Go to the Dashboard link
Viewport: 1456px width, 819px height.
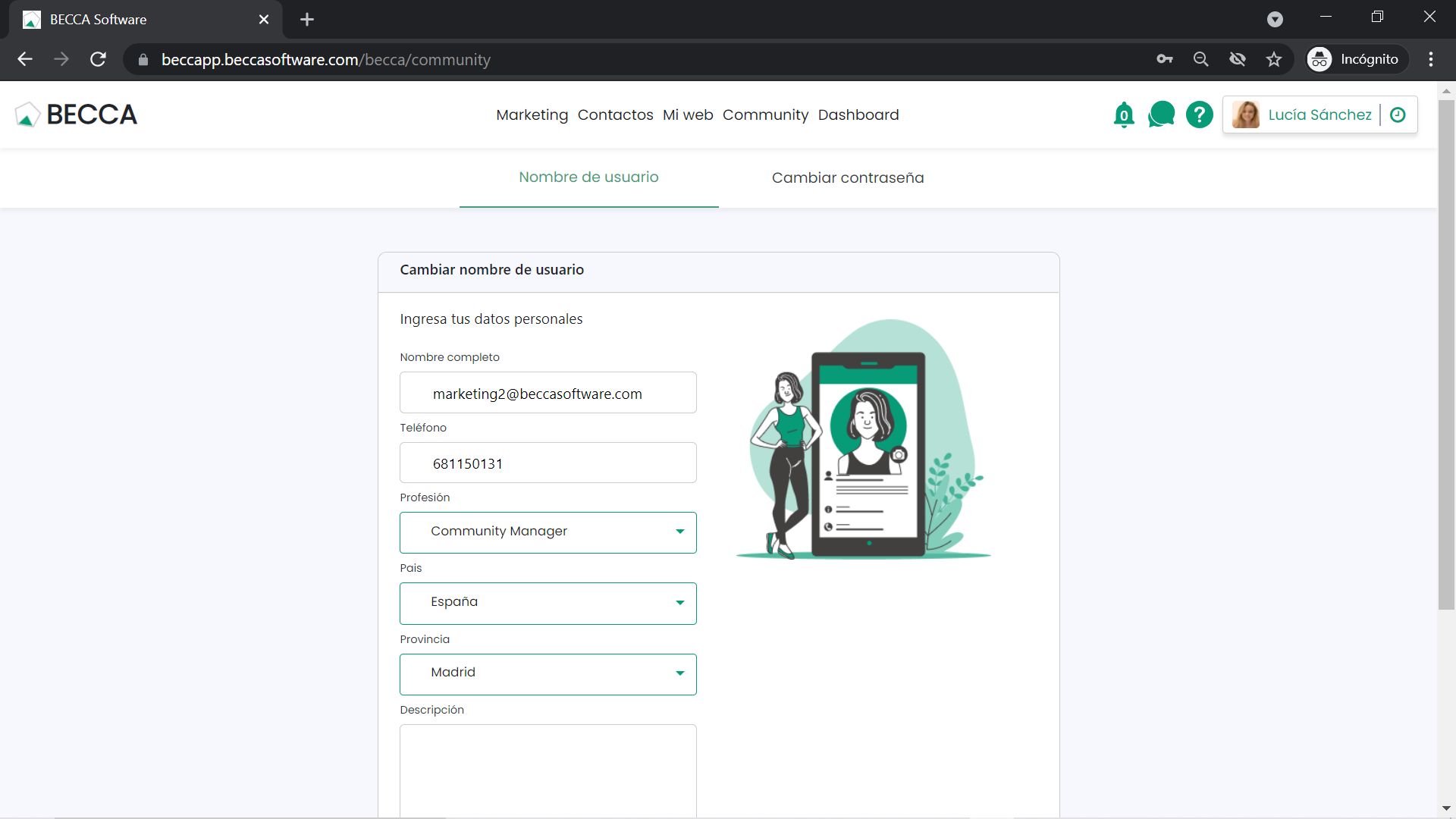[x=858, y=115]
